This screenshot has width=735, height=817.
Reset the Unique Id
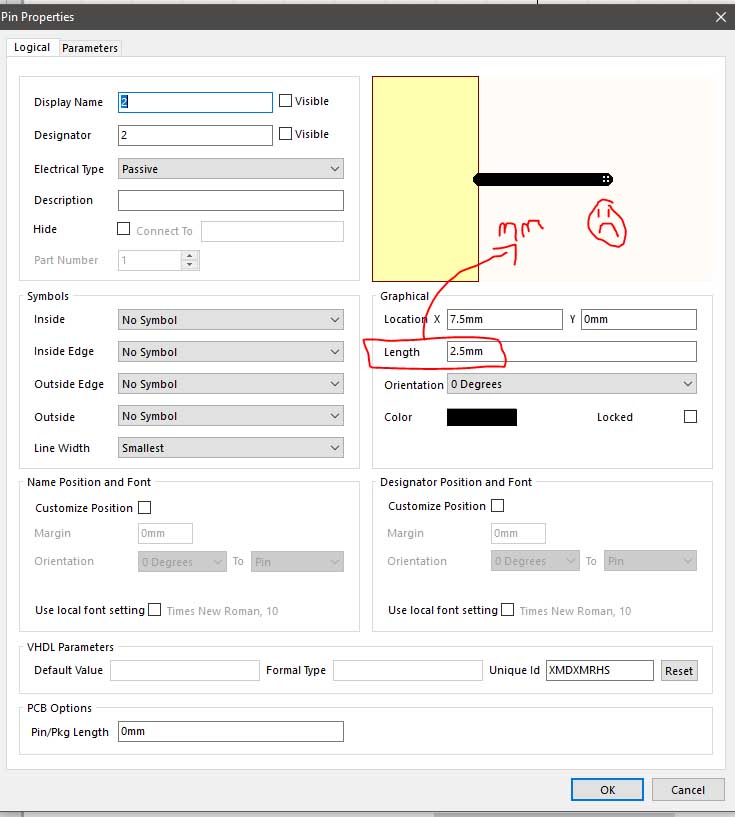[x=679, y=671]
